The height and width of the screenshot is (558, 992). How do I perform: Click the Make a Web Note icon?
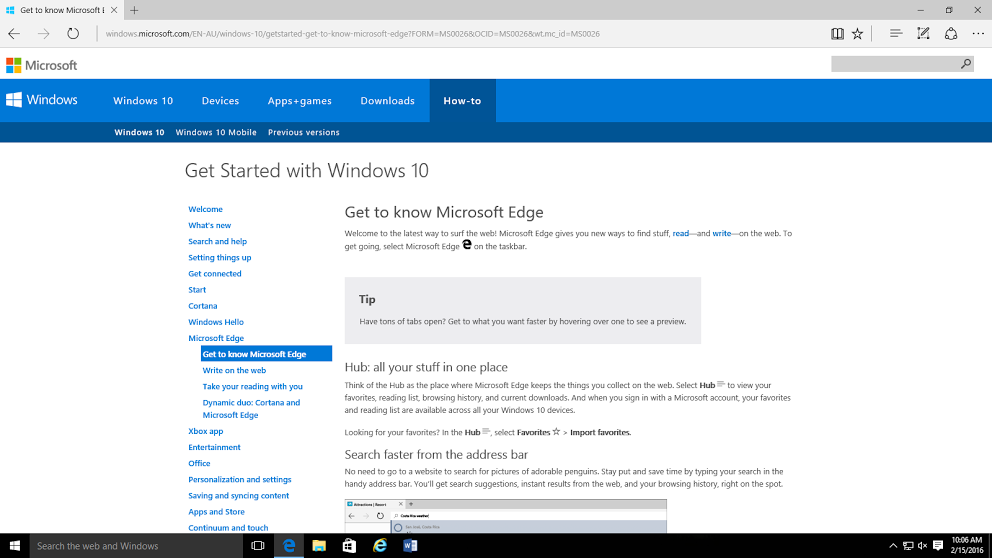pos(923,33)
